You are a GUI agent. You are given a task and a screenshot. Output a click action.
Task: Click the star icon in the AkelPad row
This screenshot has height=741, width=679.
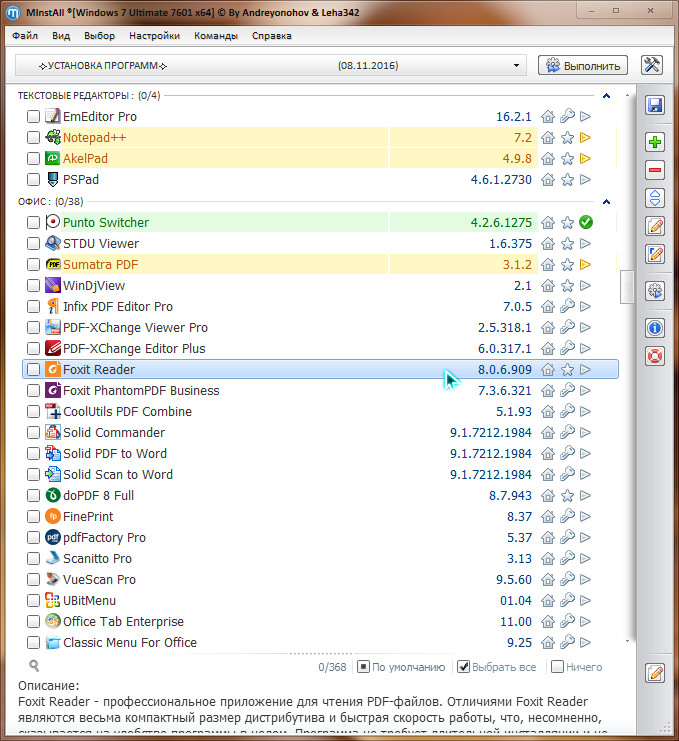point(567,159)
